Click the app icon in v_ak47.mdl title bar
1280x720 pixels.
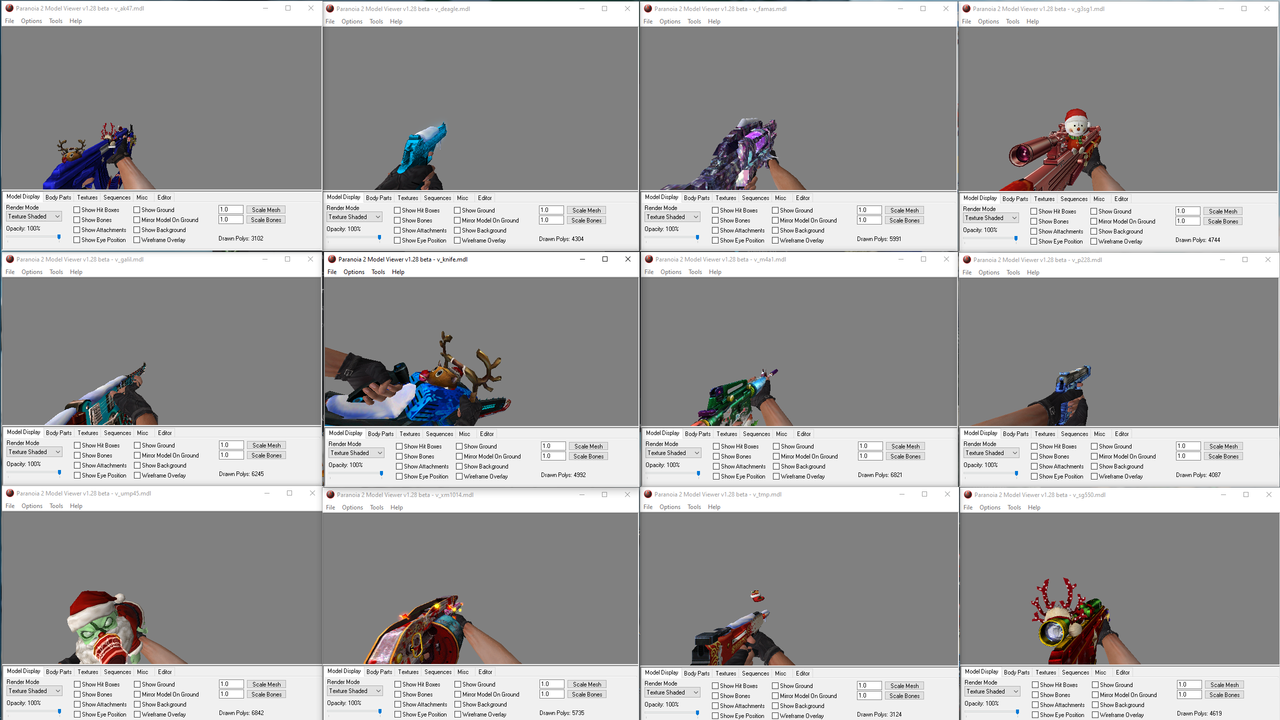pos(10,8)
